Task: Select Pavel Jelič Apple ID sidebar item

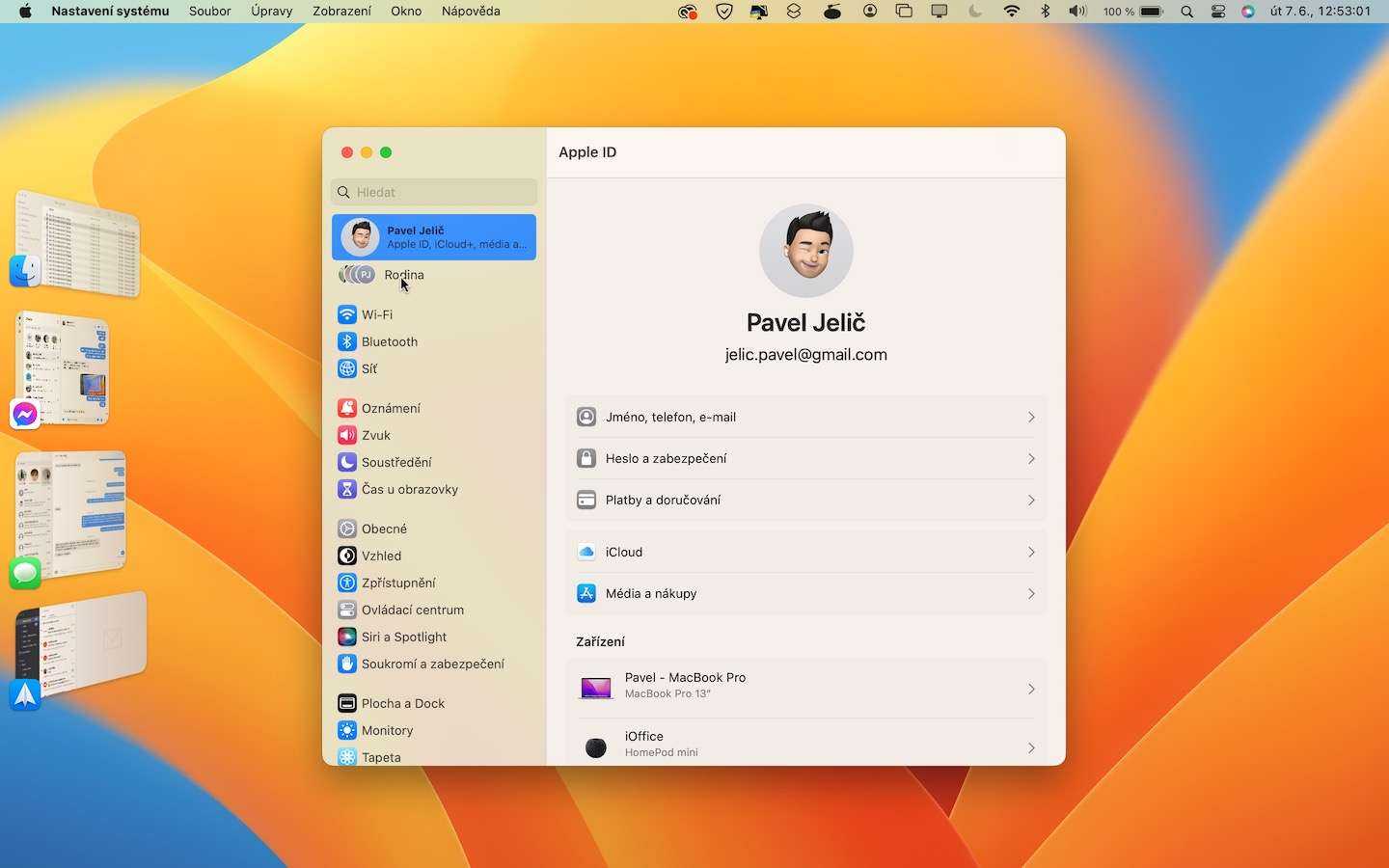Action: pyautogui.click(x=434, y=237)
